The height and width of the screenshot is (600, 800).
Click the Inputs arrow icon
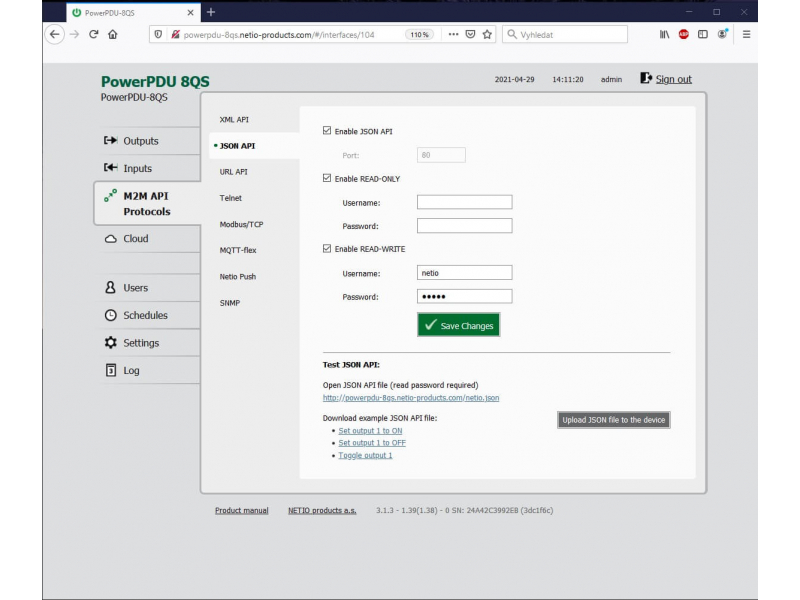point(111,168)
